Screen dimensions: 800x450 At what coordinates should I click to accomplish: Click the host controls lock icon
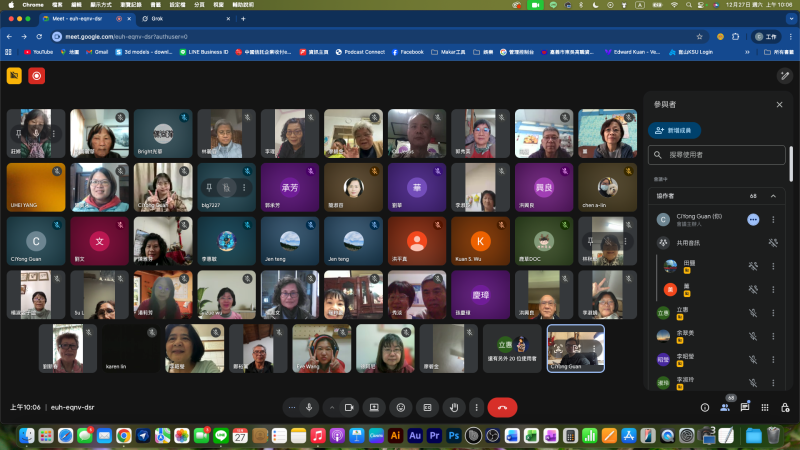click(x=785, y=407)
